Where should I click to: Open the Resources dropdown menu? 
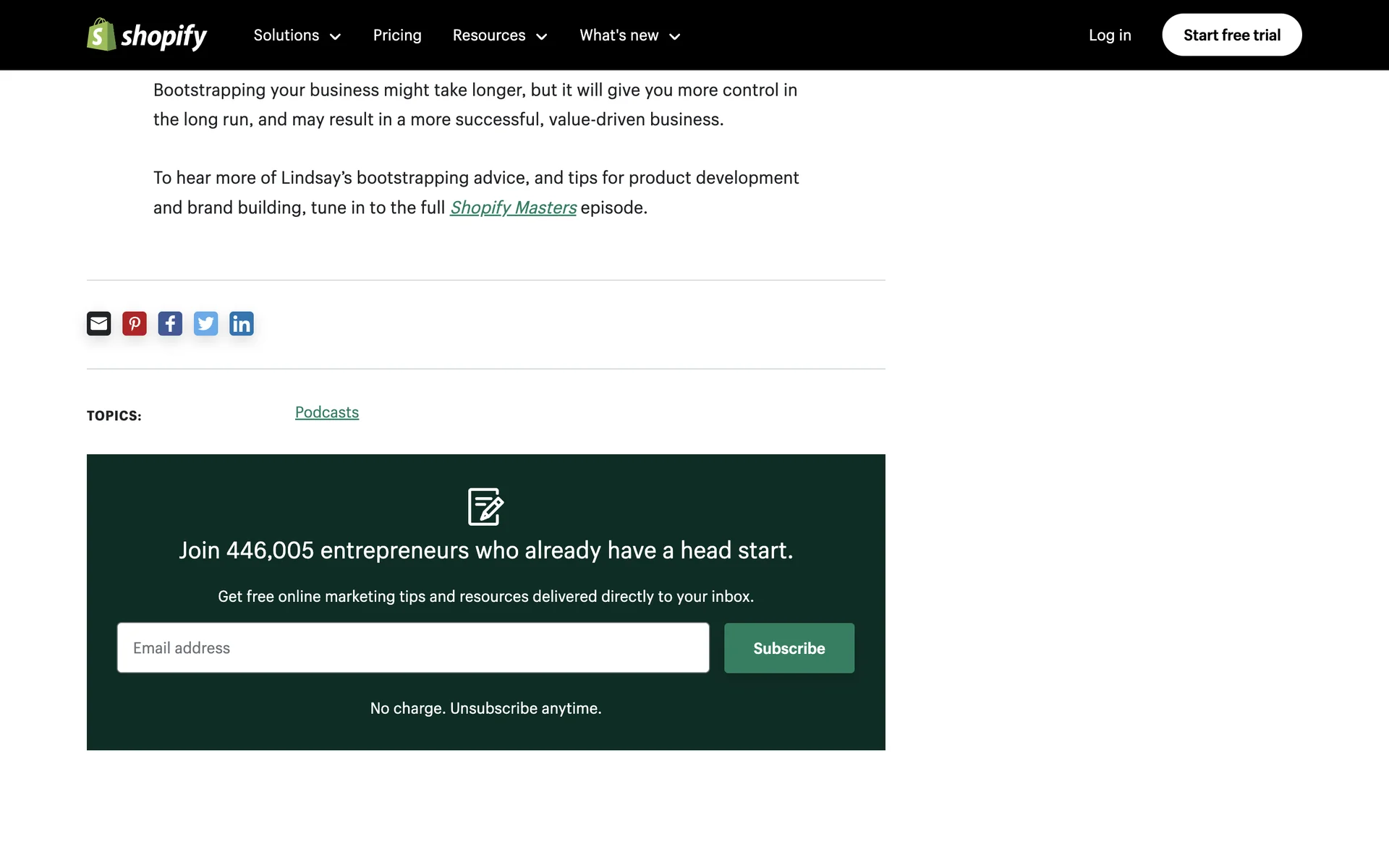pos(499,35)
